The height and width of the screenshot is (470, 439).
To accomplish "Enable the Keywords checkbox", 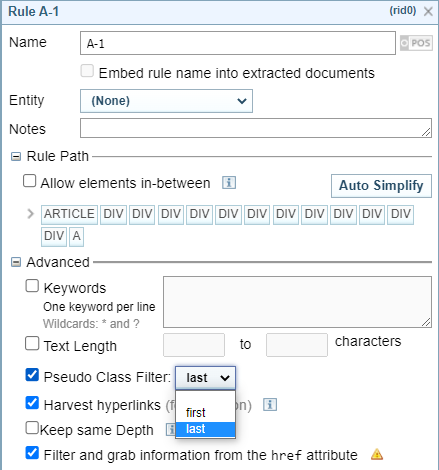I will (32, 286).
